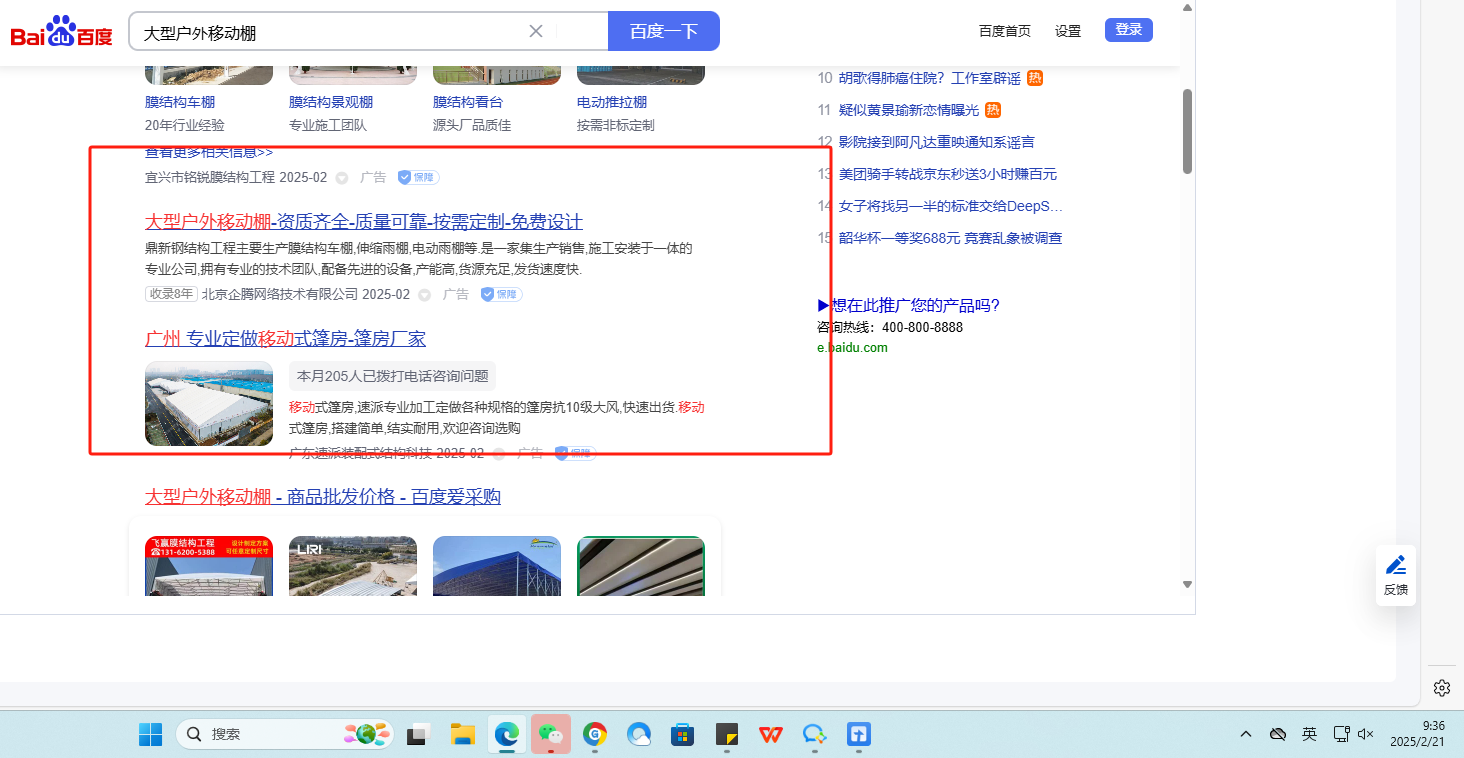Expand ad info arrow next to 北京企腾网络技术有限公司
Viewport: 1464px width, 758px height.
pyautogui.click(x=424, y=295)
